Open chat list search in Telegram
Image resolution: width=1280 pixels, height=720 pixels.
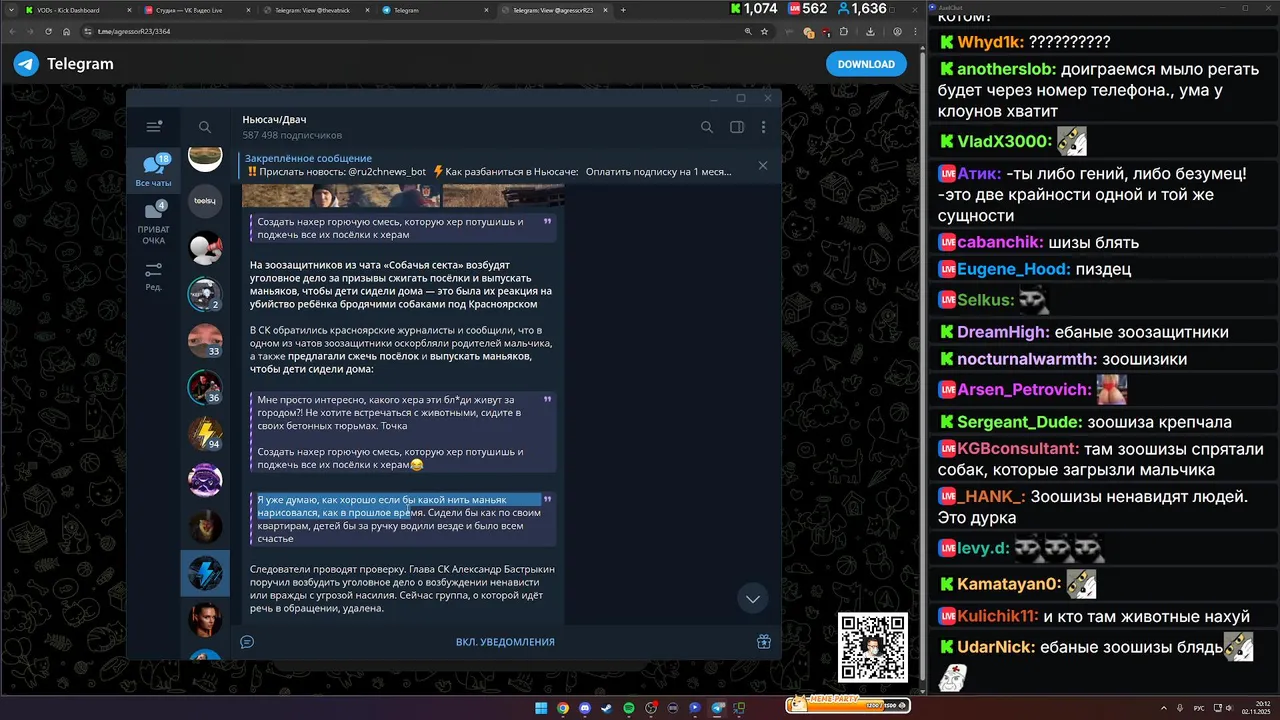(205, 127)
